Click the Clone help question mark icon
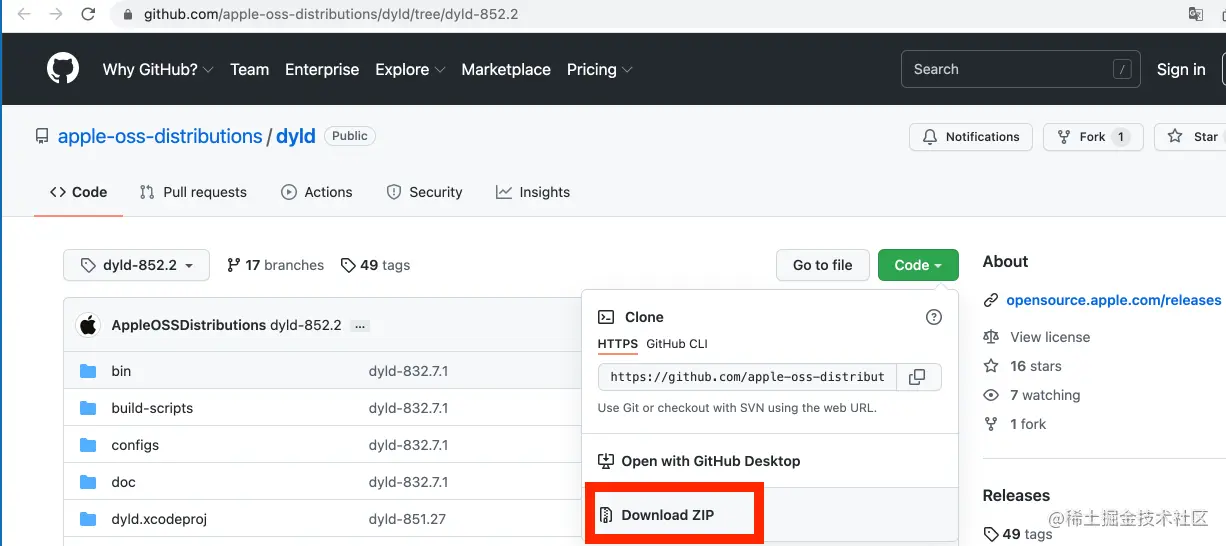The width and height of the screenshot is (1226, 546). (x=934, y=317)
